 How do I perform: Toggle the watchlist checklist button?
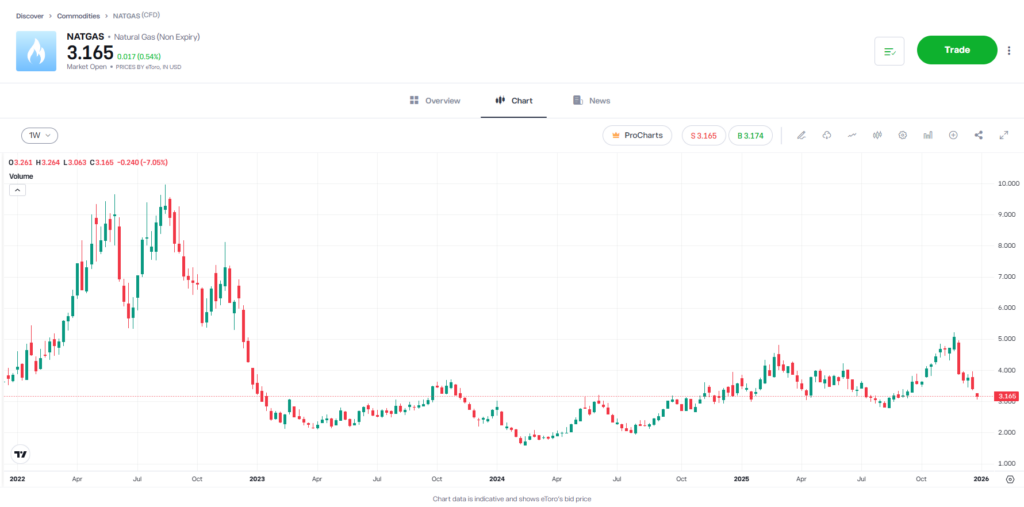click(x=889, y=51)
